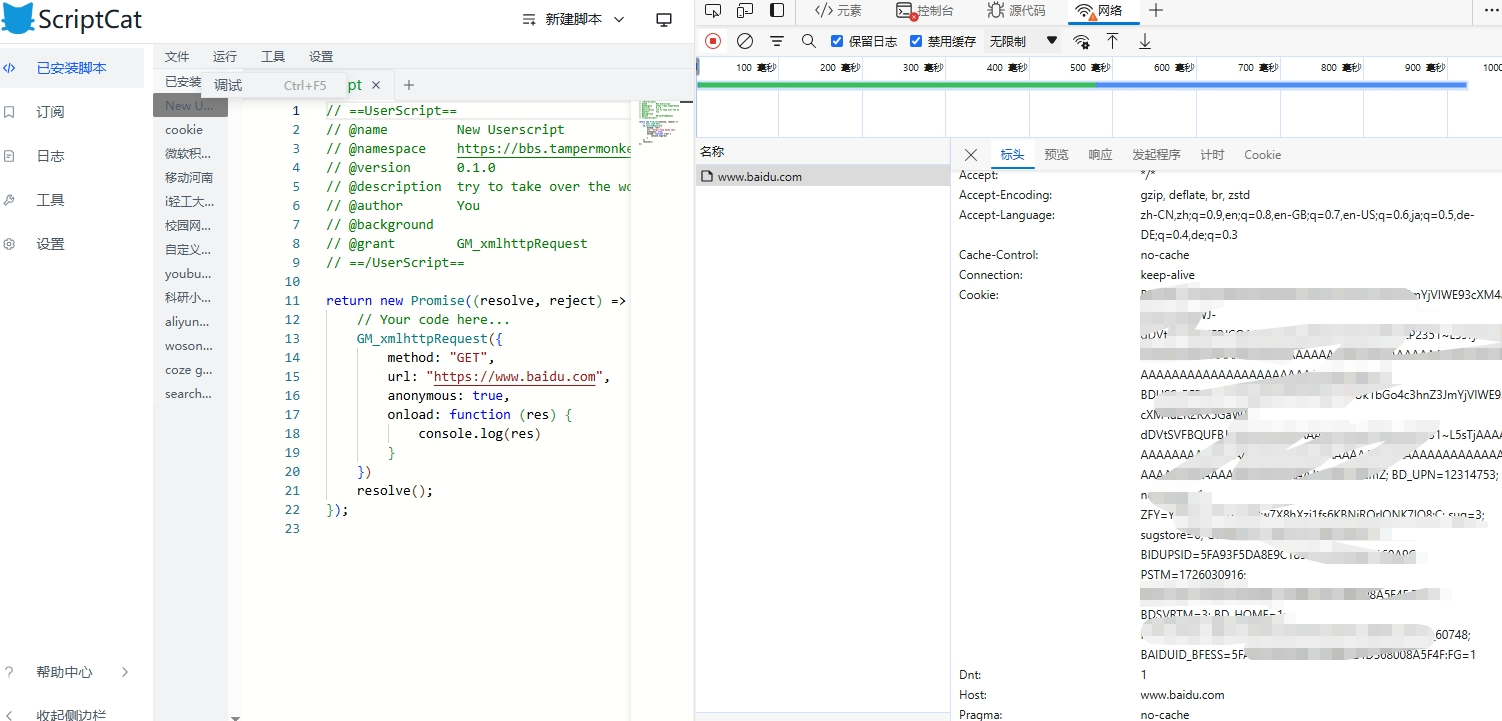Viewport: 1502px width, 721px height.
Task: Click the bbs.tampermonkey namespace link in code
Action: [543, 148]
